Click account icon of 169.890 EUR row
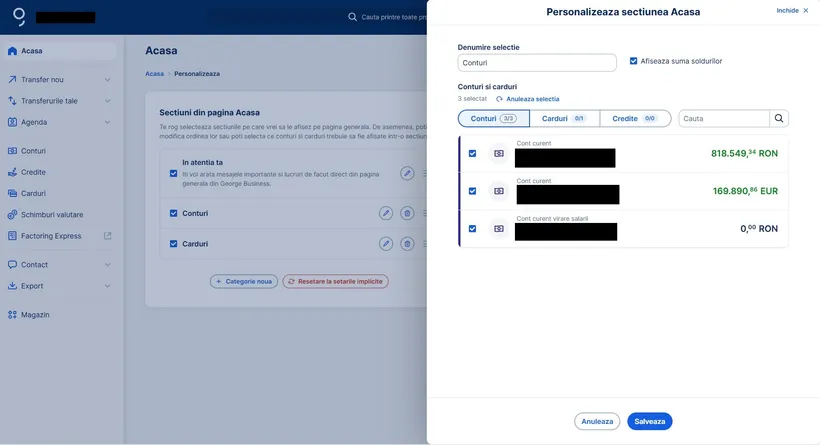The height and width of the screenshot is (445, 820). [x=499, y=191]
